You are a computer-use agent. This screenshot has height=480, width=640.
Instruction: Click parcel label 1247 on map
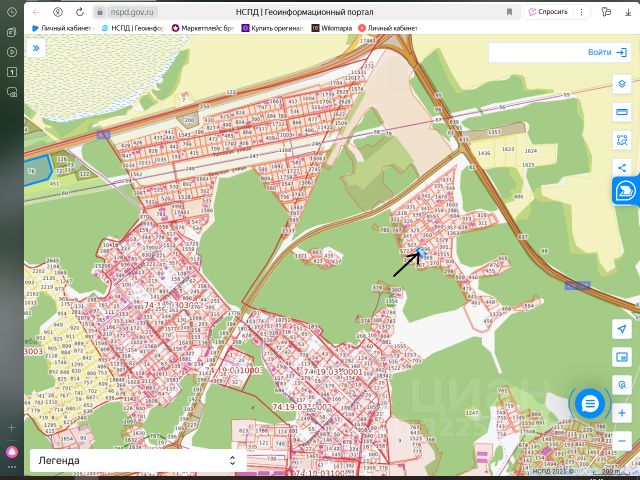[x=472, y=413]
